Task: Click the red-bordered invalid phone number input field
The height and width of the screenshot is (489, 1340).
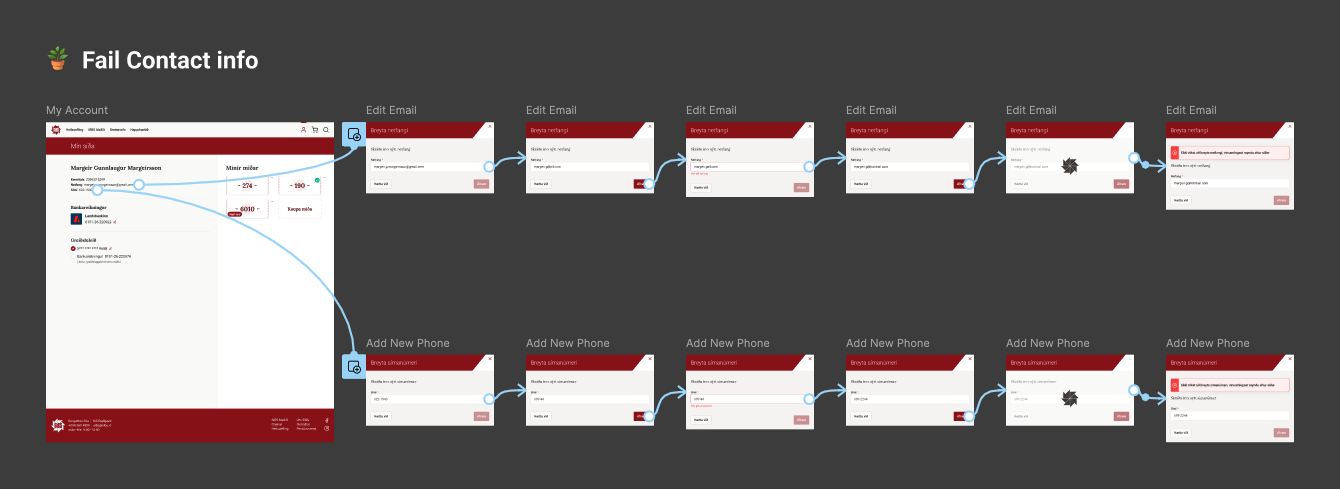Action: point(750,399)
